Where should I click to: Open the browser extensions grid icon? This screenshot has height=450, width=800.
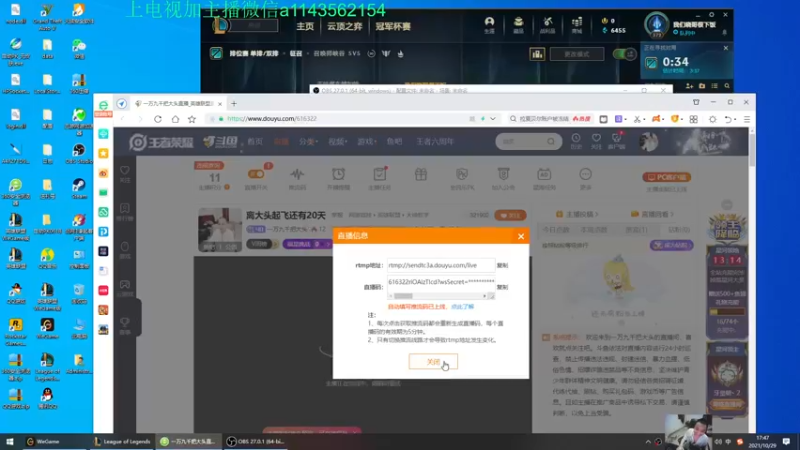(x=693, y=119)
